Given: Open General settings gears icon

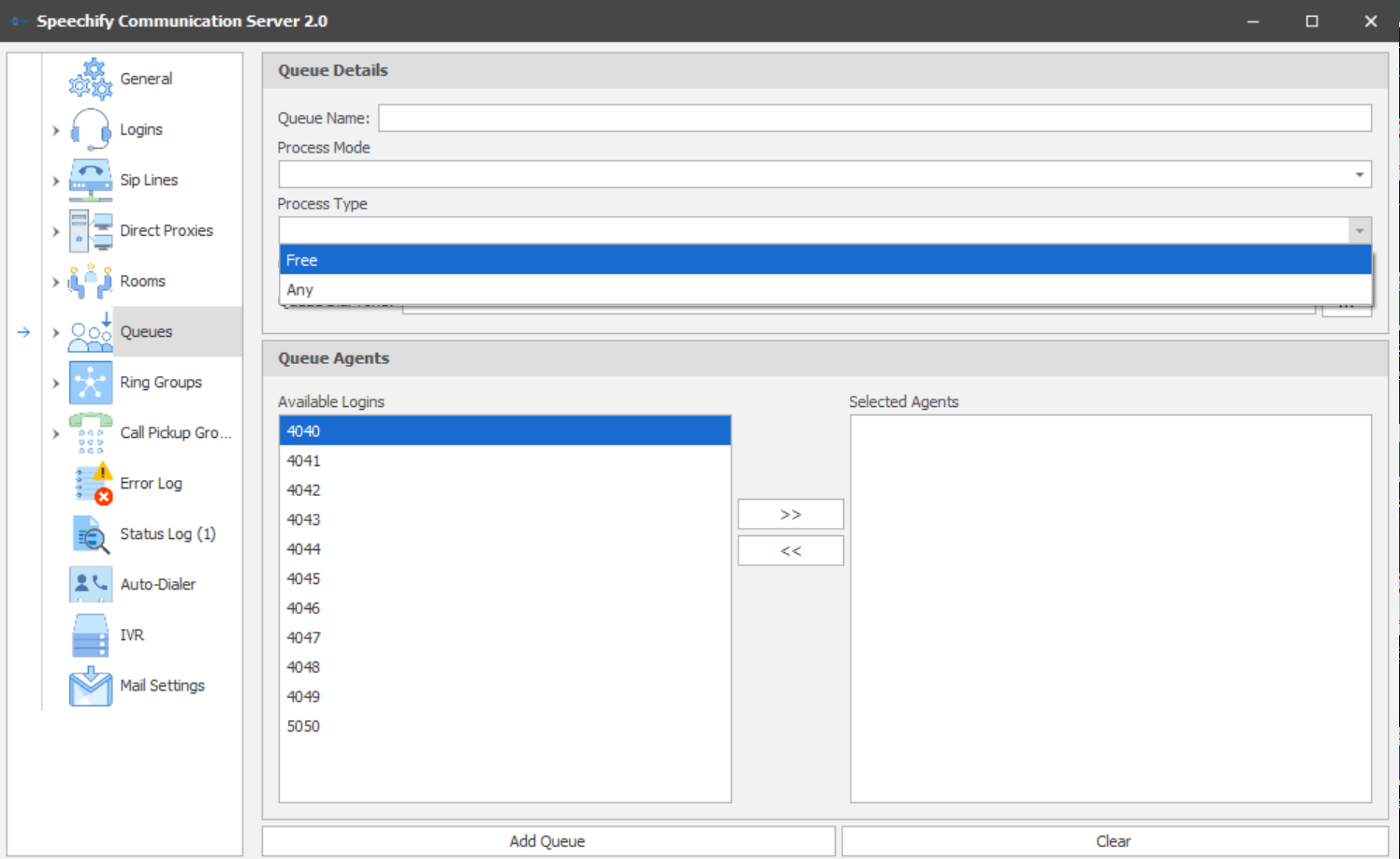Looking at the screenshot, I should 91,79.
